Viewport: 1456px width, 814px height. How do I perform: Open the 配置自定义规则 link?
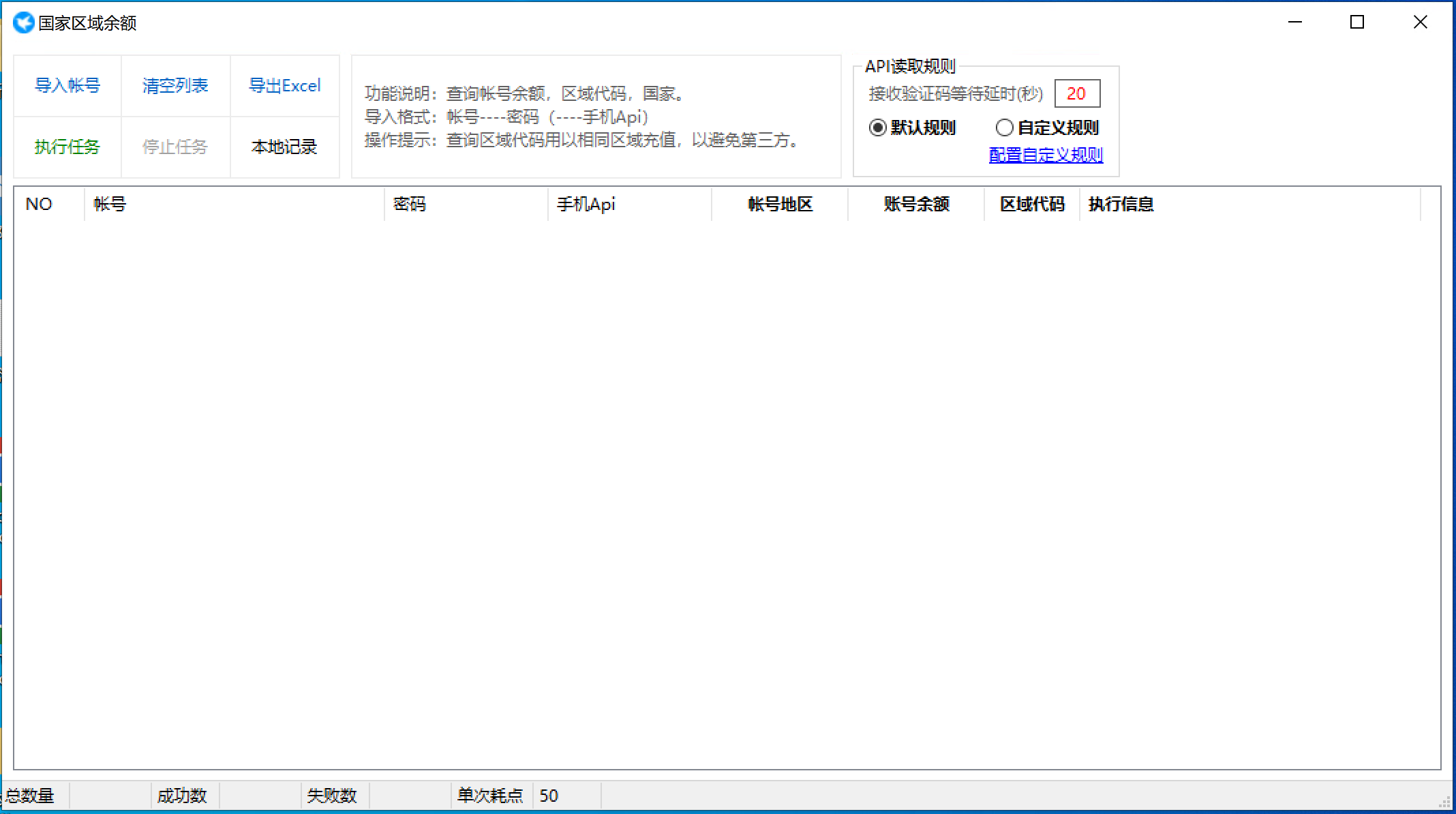(1046, 155)
